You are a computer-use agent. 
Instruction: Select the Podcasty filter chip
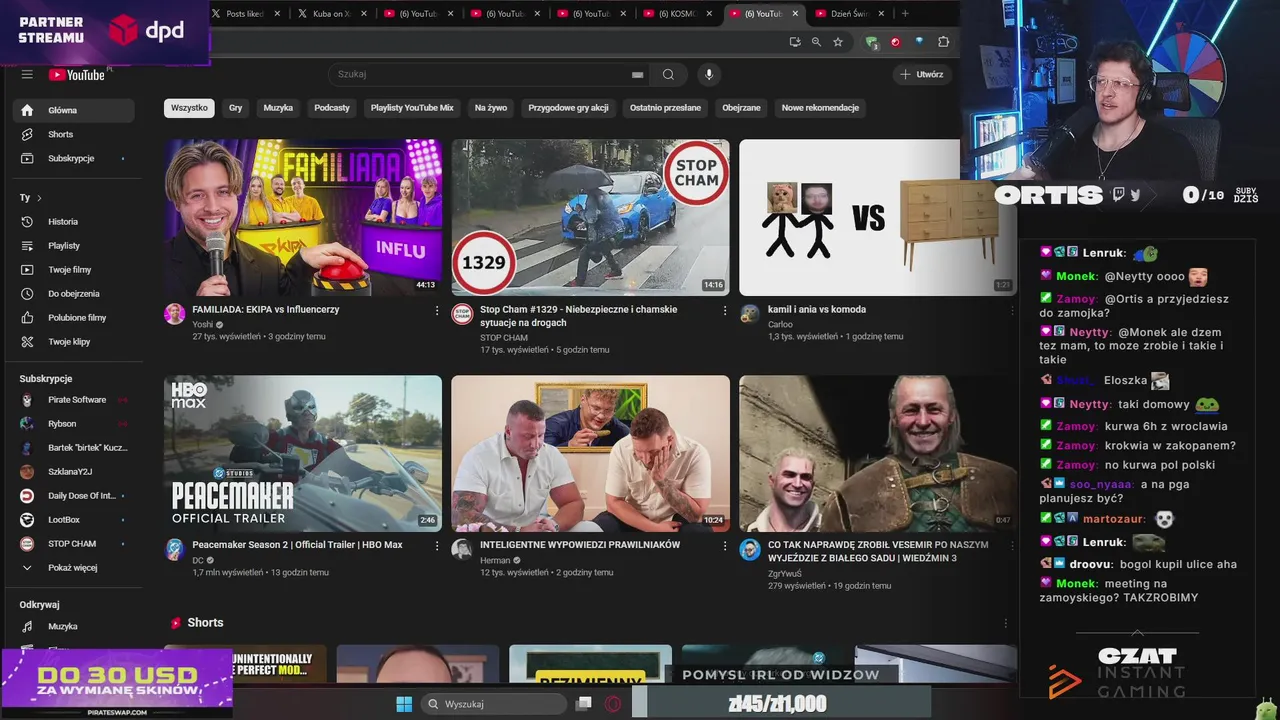[332, 107]
